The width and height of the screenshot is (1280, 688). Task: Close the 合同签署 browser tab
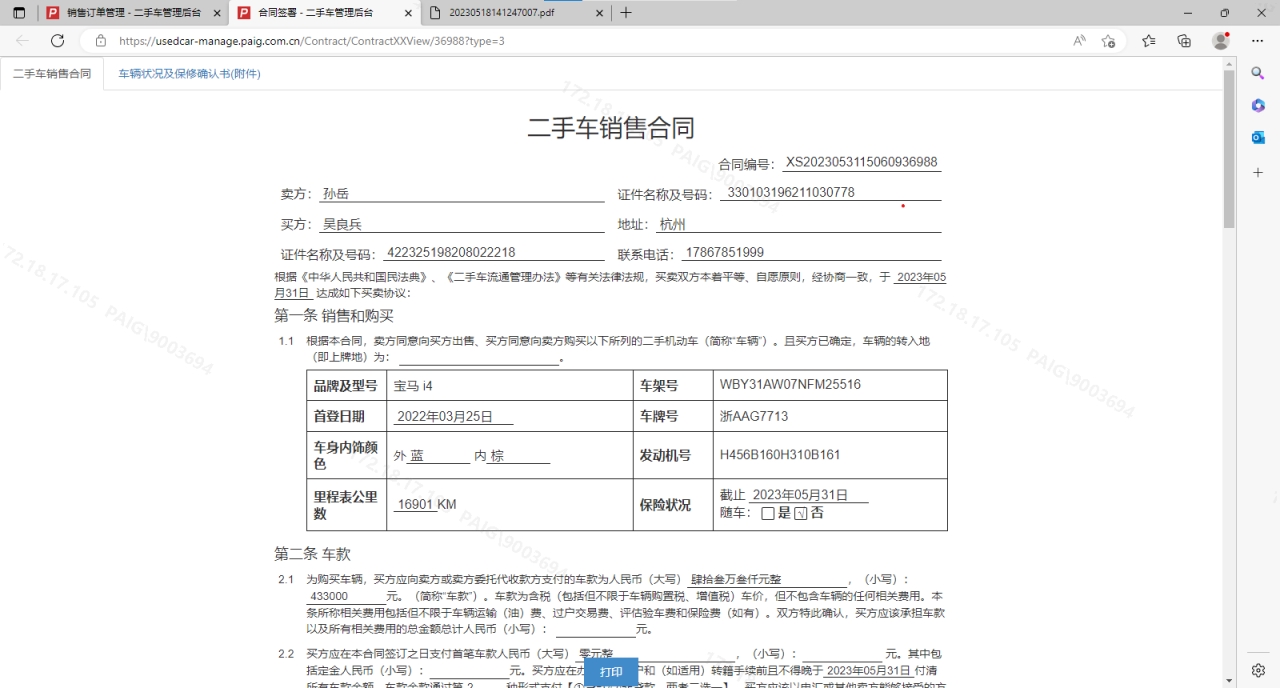click(x=407, y=13)
